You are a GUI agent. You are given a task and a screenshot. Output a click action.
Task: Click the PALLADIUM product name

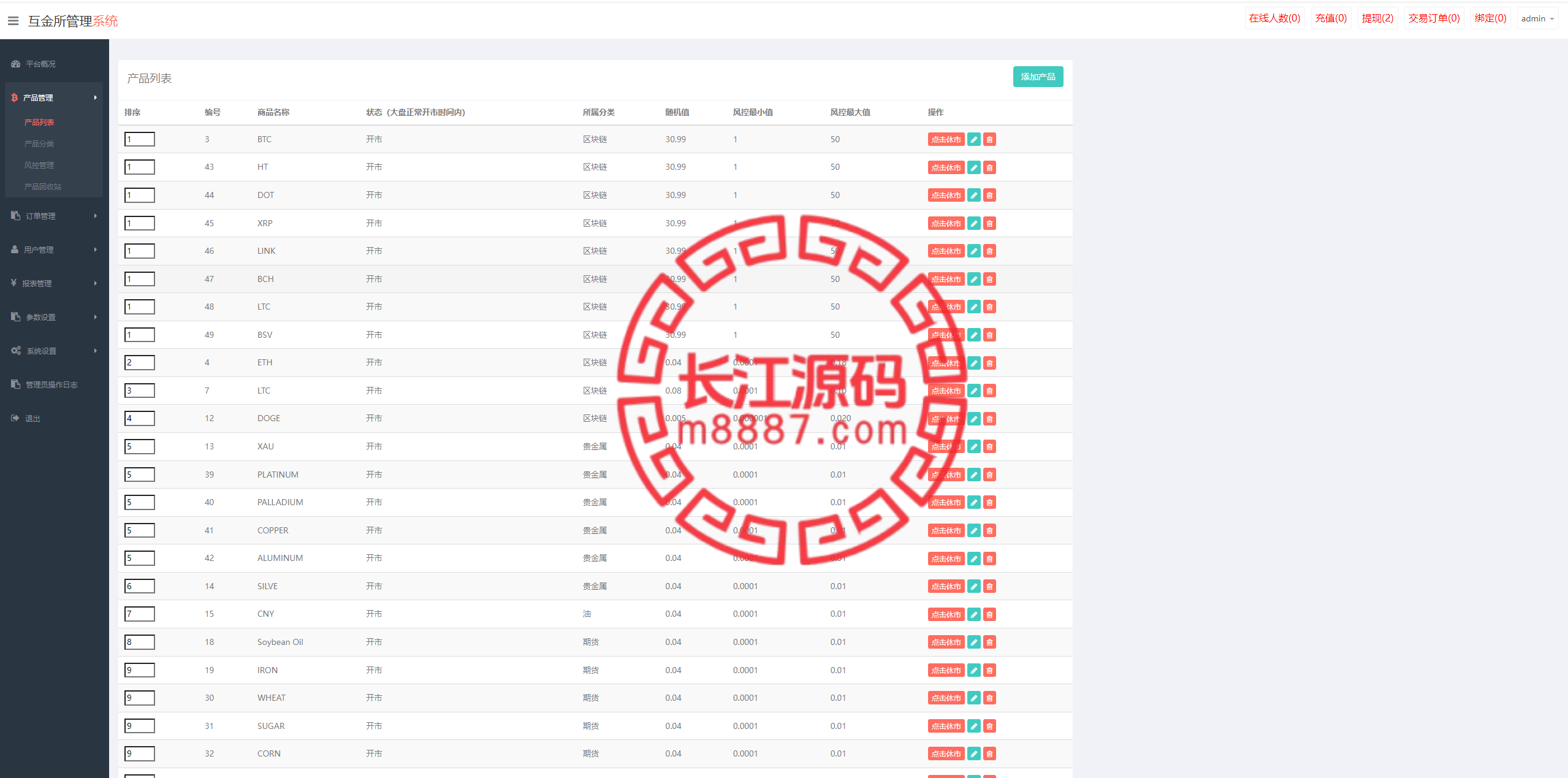(280, 502)
